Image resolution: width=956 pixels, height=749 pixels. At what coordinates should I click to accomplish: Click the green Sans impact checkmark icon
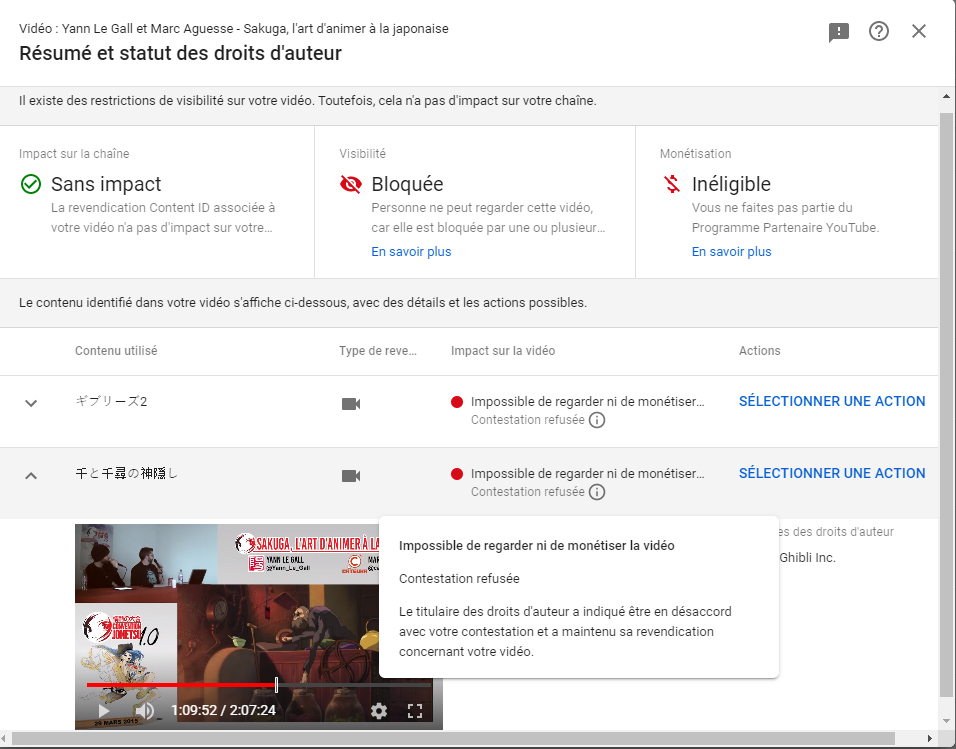coord(31,184)
